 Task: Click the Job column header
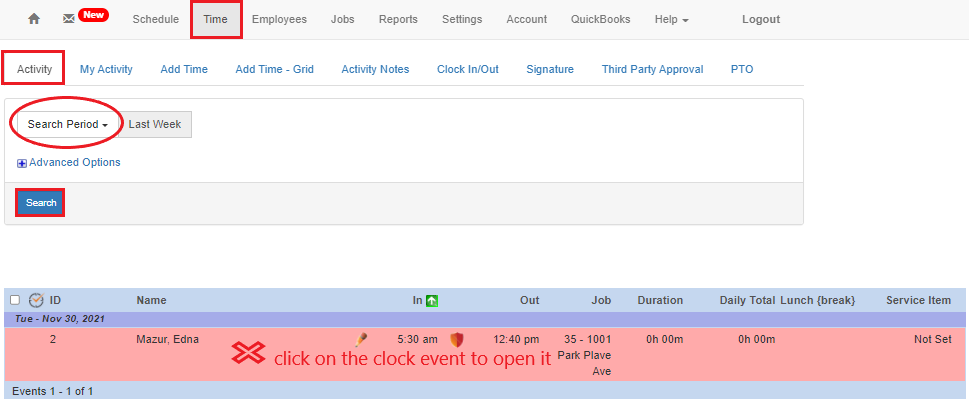point(601,300)
